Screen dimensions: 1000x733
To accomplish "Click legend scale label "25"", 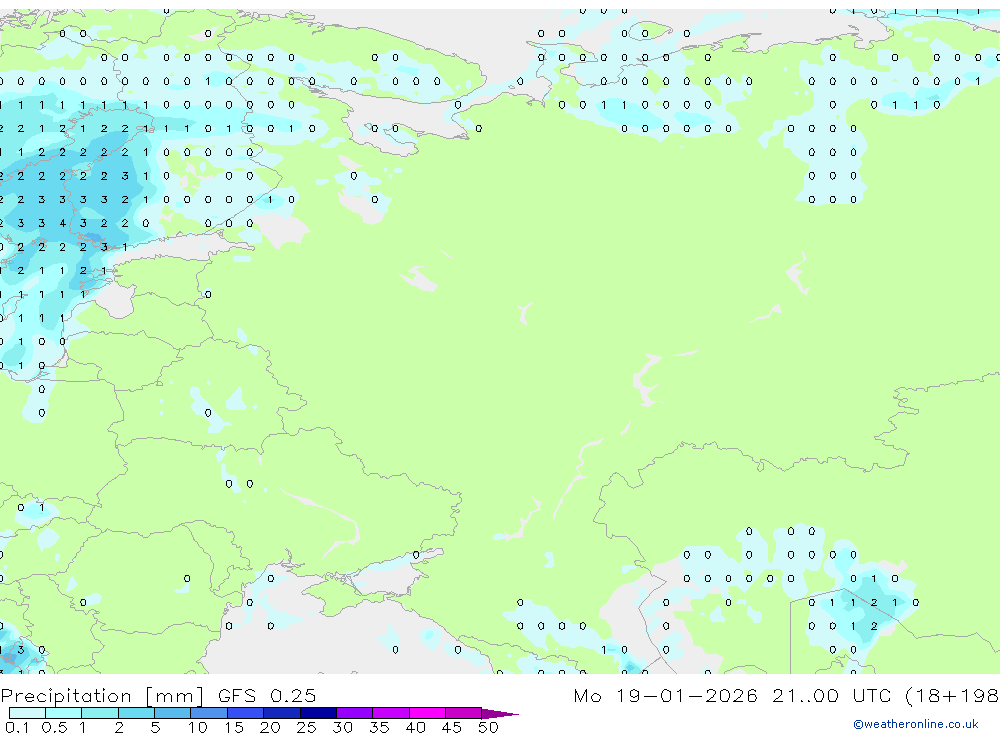I will (x=306, y=727).
